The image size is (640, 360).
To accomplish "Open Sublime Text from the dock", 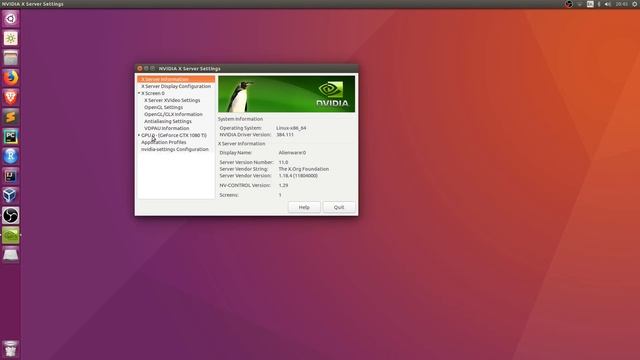I will coord(11,117).
